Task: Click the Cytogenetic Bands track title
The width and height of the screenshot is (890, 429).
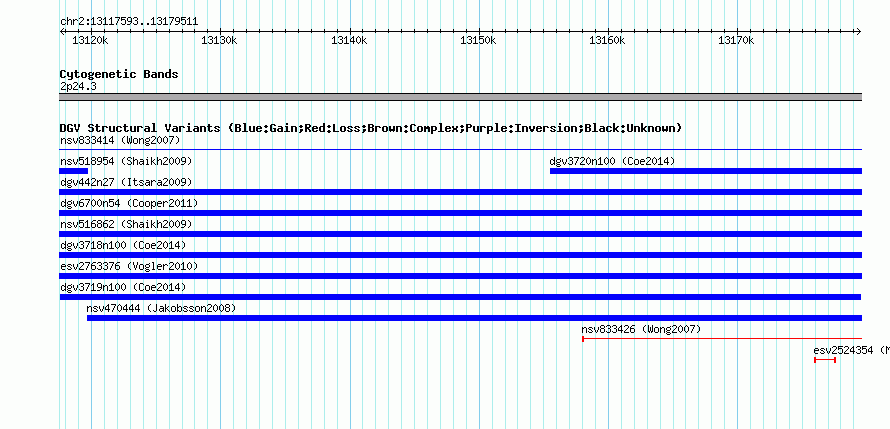Action: point(119,74)
